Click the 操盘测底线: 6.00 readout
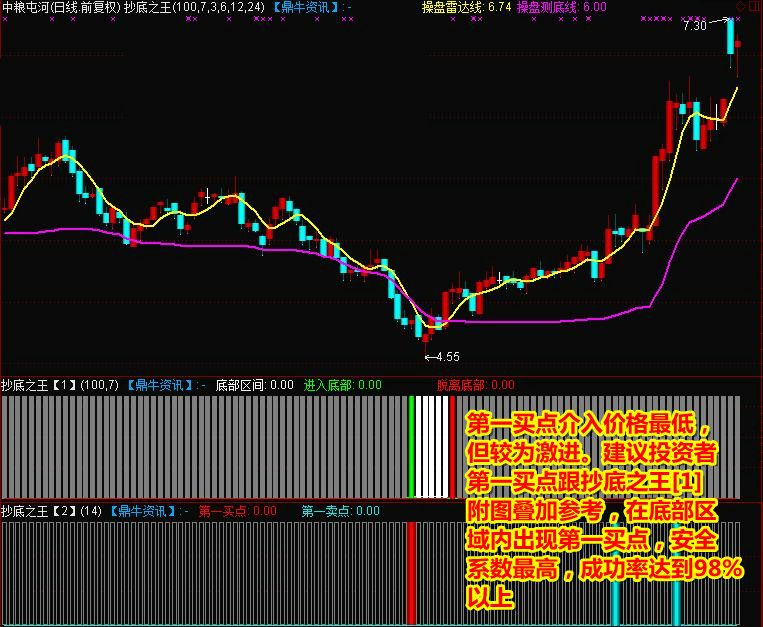Viewport: 763px width, 627px height. pyautogui.click(x=562, y=7)
